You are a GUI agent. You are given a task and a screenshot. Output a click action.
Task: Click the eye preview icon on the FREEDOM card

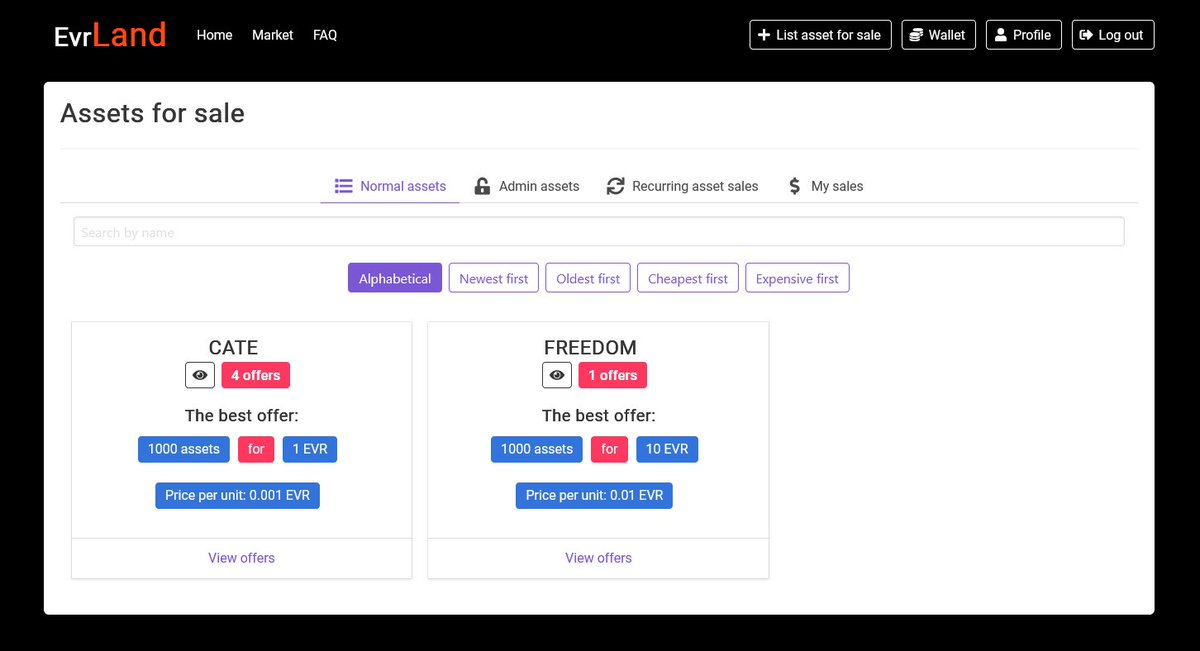557,375
